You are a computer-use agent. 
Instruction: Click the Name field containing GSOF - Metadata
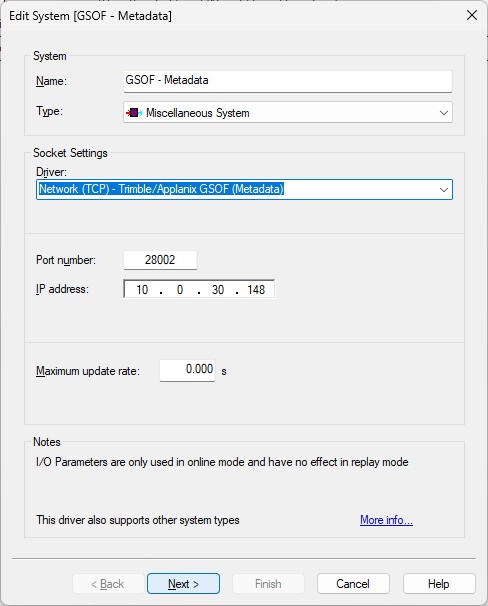288,81
